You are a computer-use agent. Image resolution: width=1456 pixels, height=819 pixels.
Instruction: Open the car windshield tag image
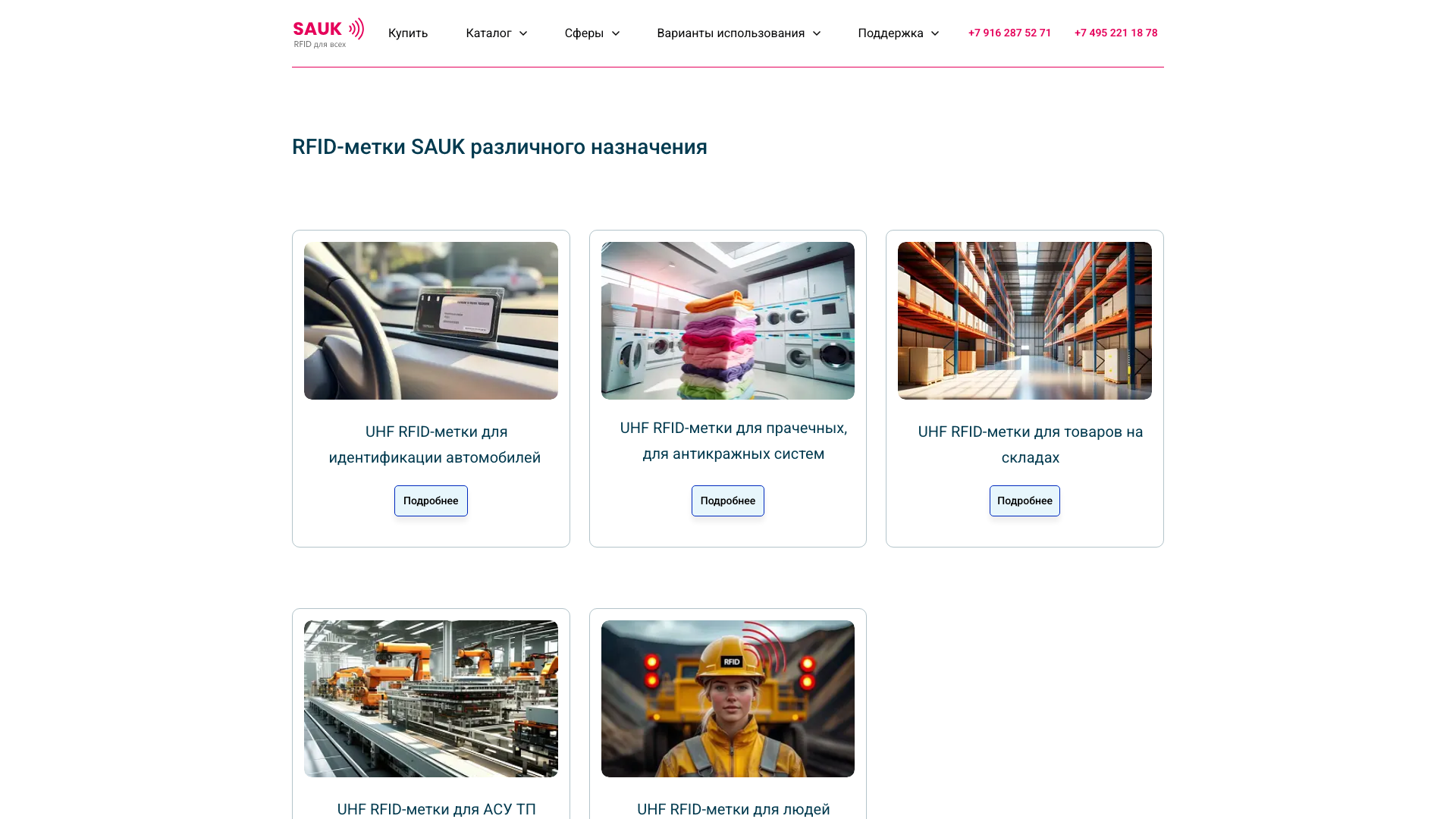(431, 321)
